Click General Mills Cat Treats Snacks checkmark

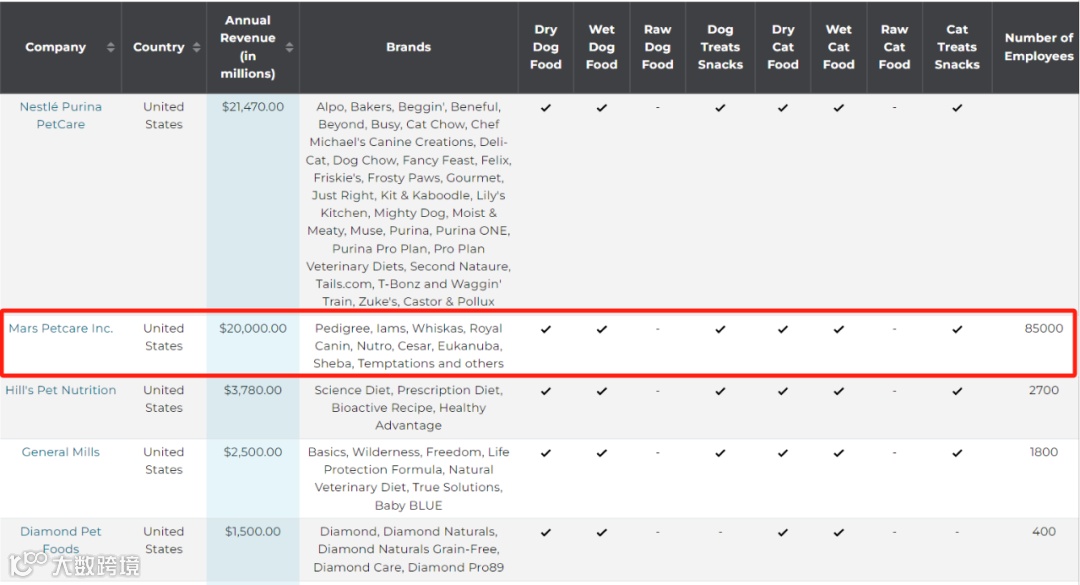[957, 453]
